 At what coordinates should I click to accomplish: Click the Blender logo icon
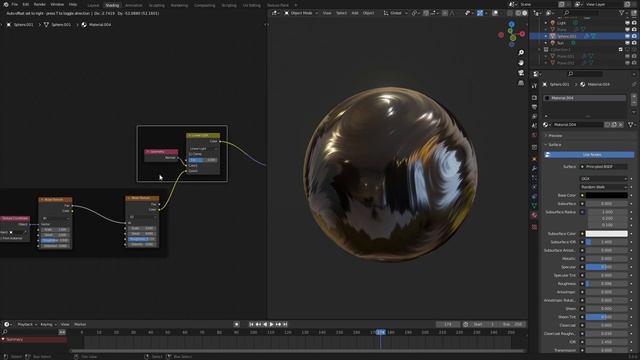point(6,4)
